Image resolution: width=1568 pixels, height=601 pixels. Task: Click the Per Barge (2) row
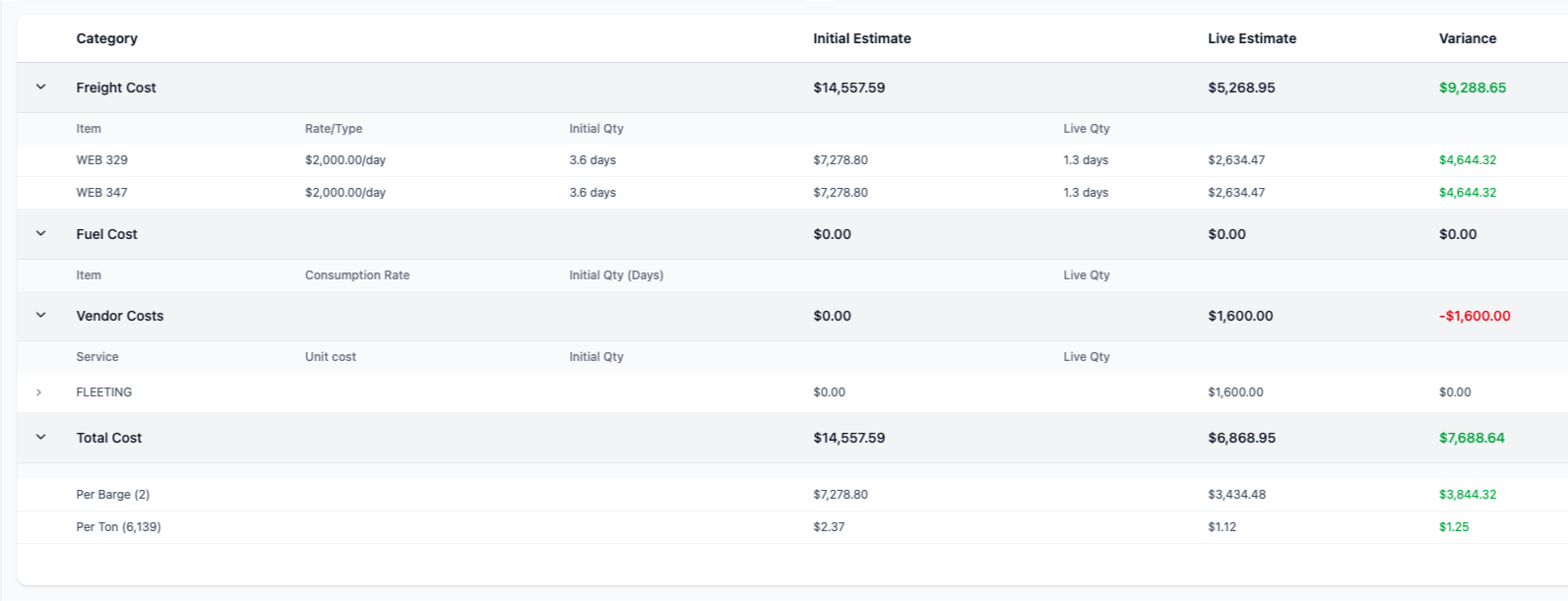click(113, 495)
